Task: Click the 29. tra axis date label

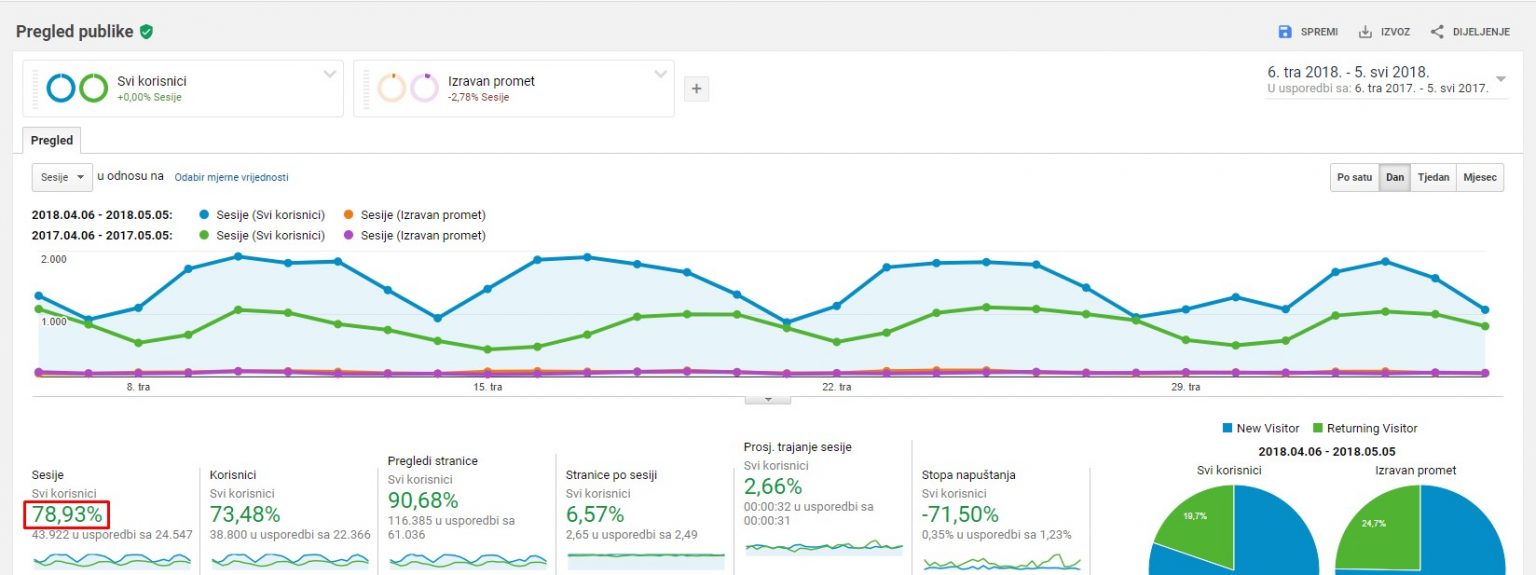Action: (1184, 387)
